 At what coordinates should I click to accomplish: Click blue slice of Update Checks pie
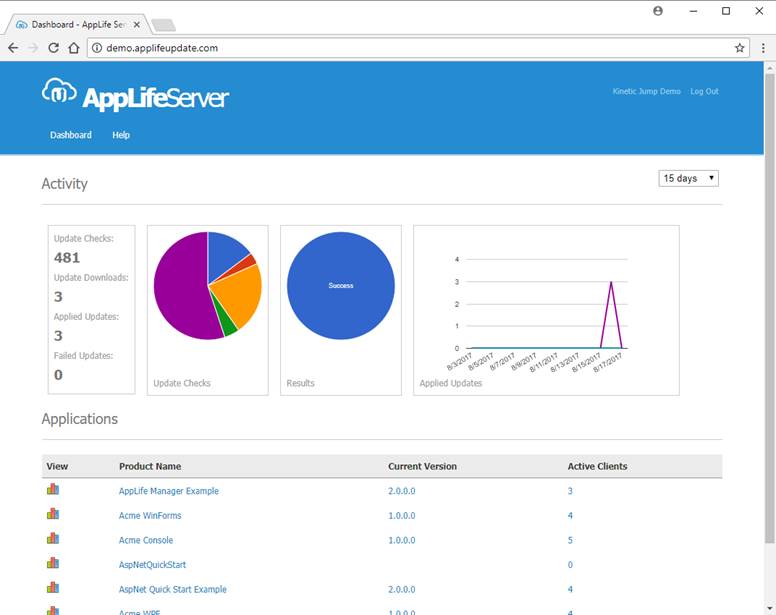224,255
